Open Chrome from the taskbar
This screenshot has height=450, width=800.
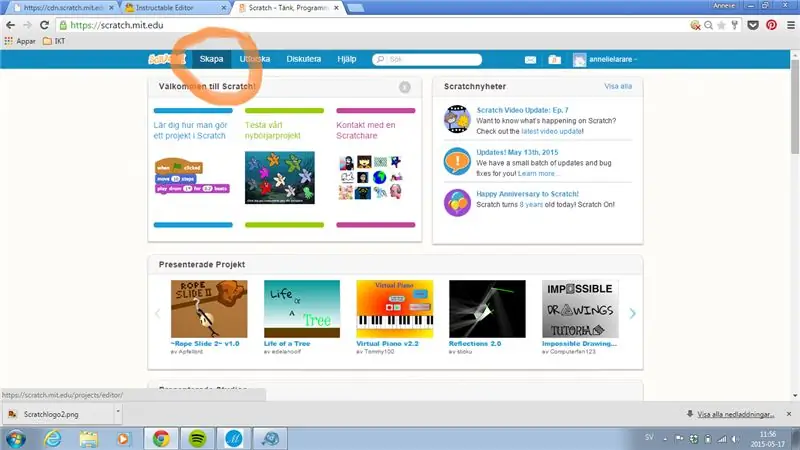click(x=161, y=438)
